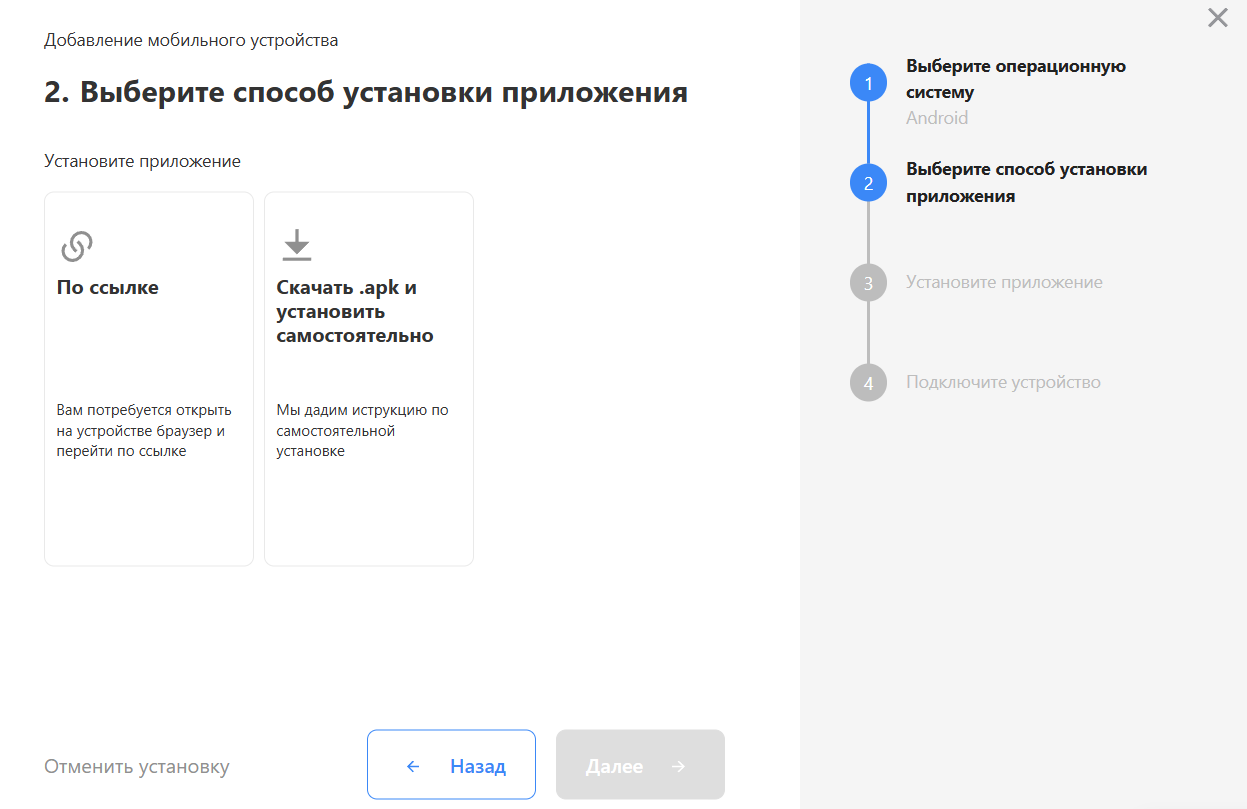
Task: Click the description Вам потребуется открыть на устройстве браузер
Action: tap(144, 431)
